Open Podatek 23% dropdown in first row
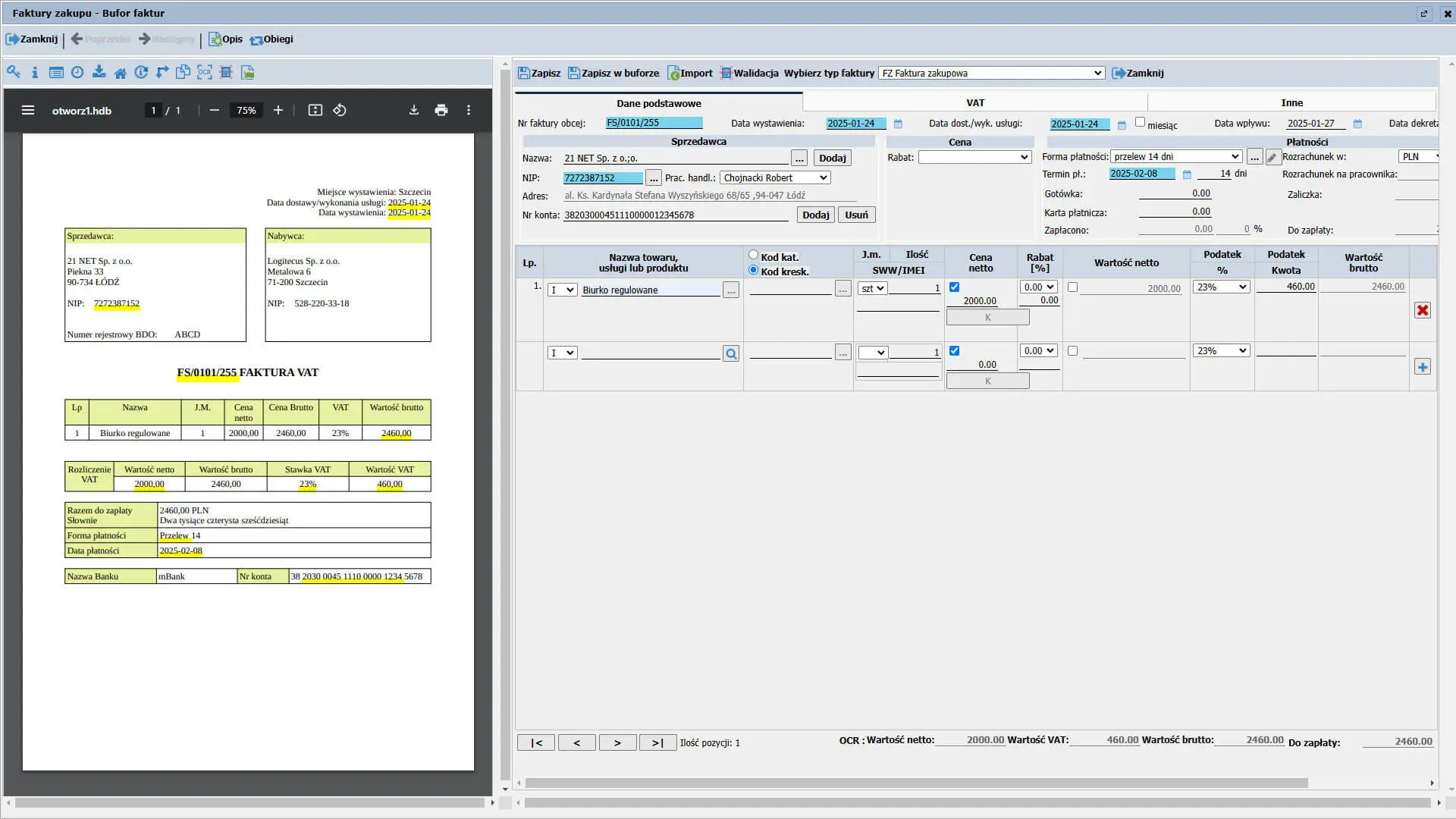The width and height of the screenshot is (1456, 819). [1221, 287]
